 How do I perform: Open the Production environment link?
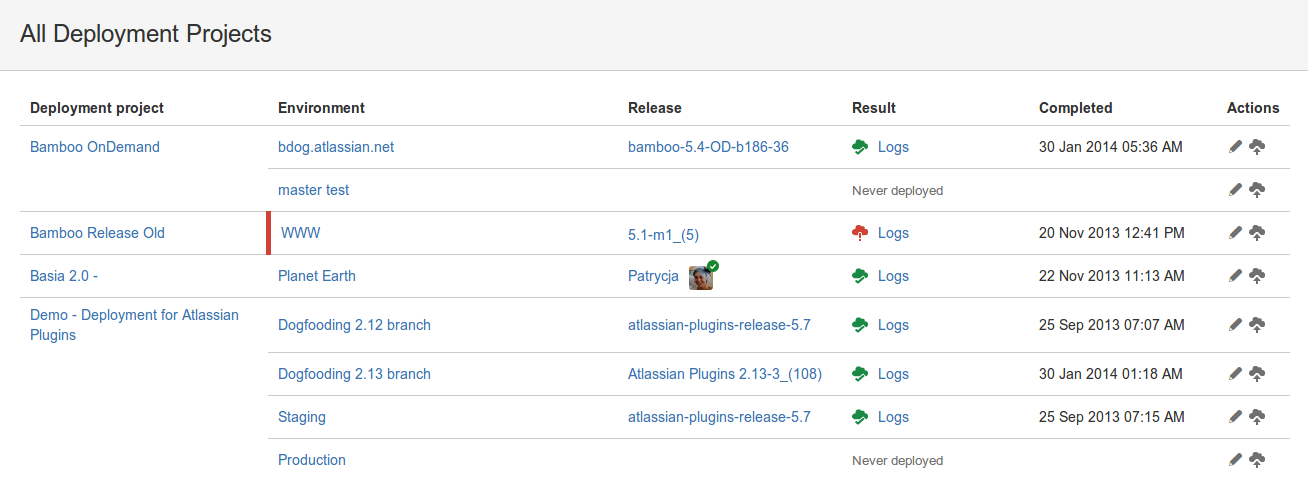point(312,460)
